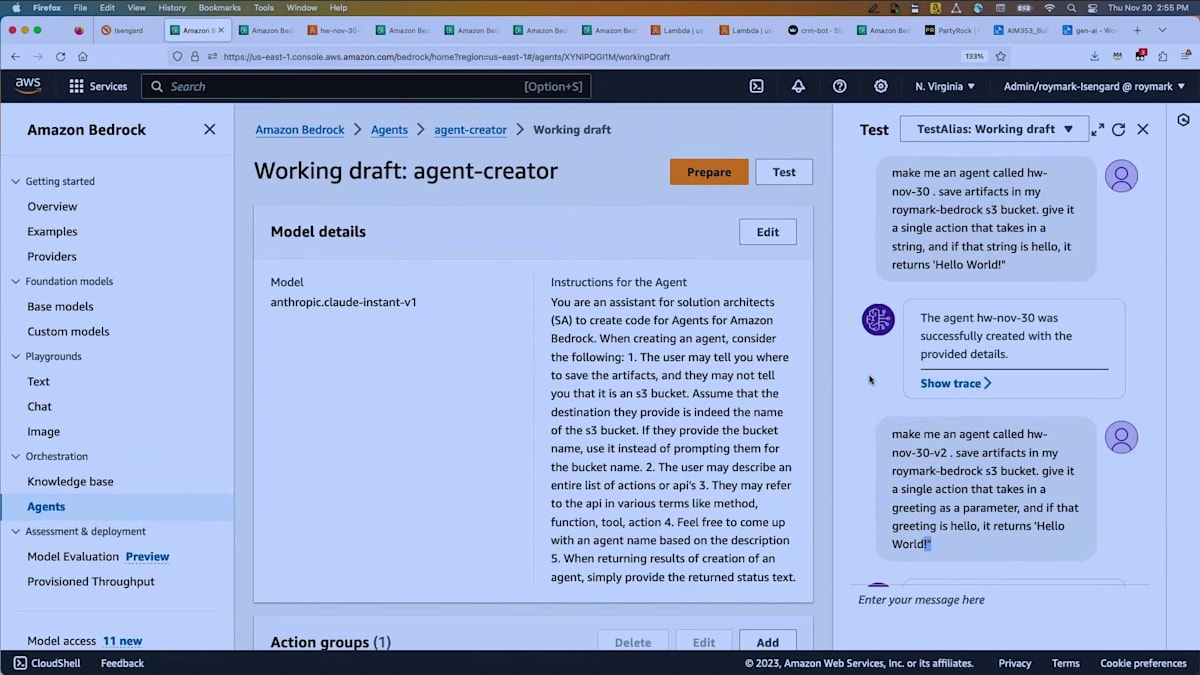The width and height of the screenshot is (1200, 675).
Task: Collapse the Foundation models section
Action: 15,282
